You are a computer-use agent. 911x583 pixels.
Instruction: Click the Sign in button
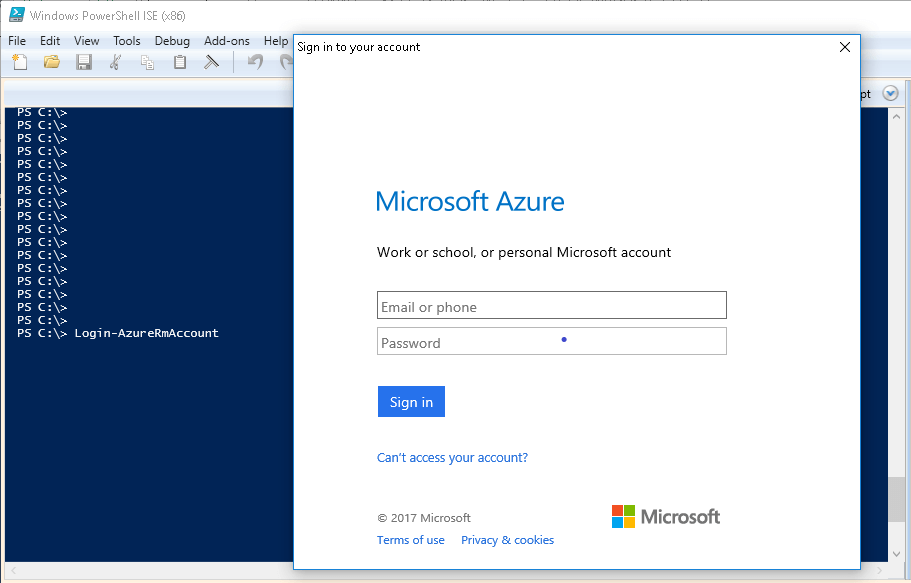pyautogui.click(x=411, y=402)
